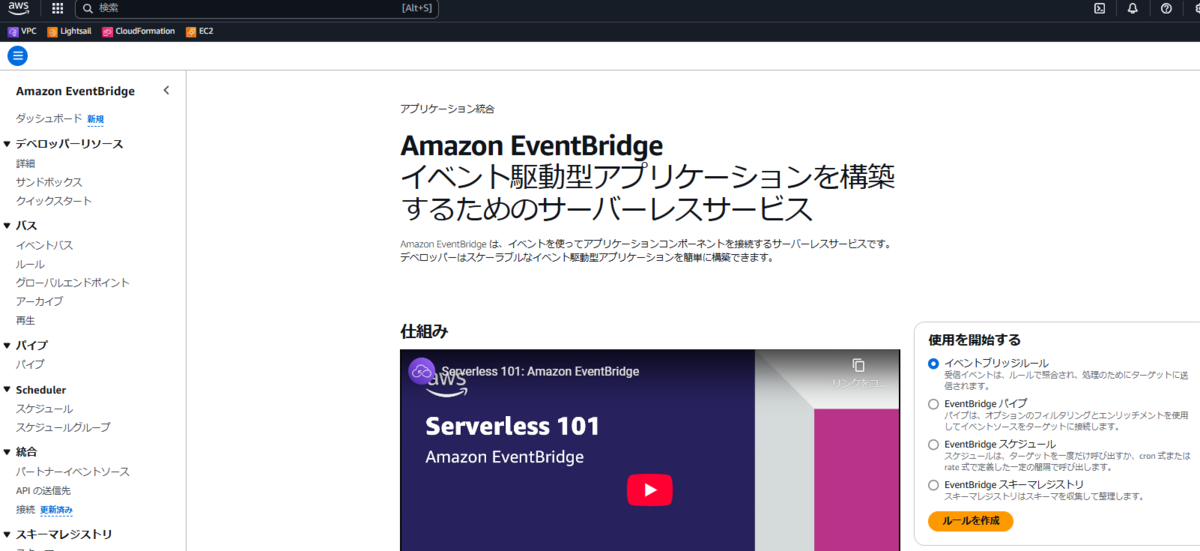Click the AWS logo home icon
1200x551 pixels.
tap(19, 8)
